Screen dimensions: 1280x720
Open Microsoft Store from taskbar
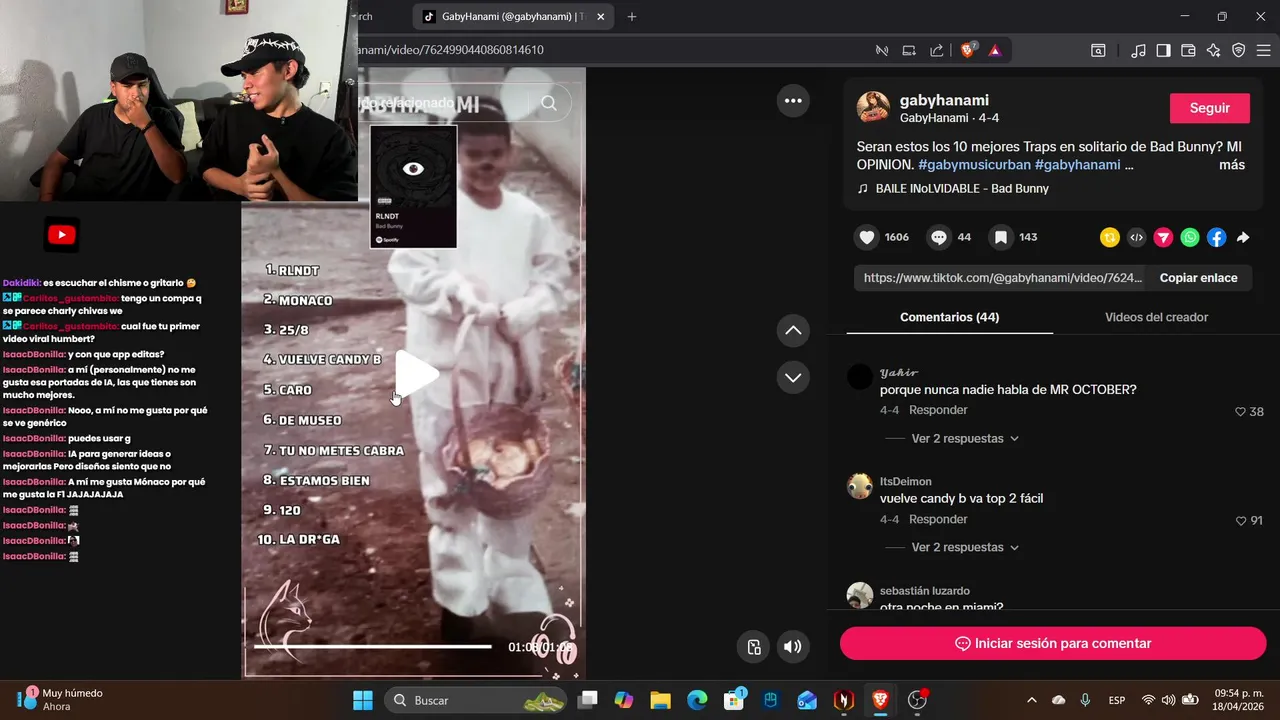(x=733, y=700)
